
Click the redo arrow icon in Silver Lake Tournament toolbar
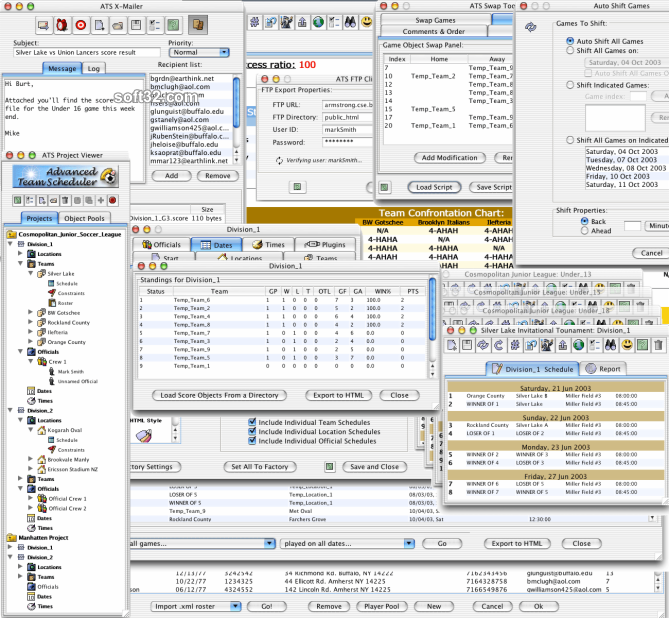tap(499, 345)
